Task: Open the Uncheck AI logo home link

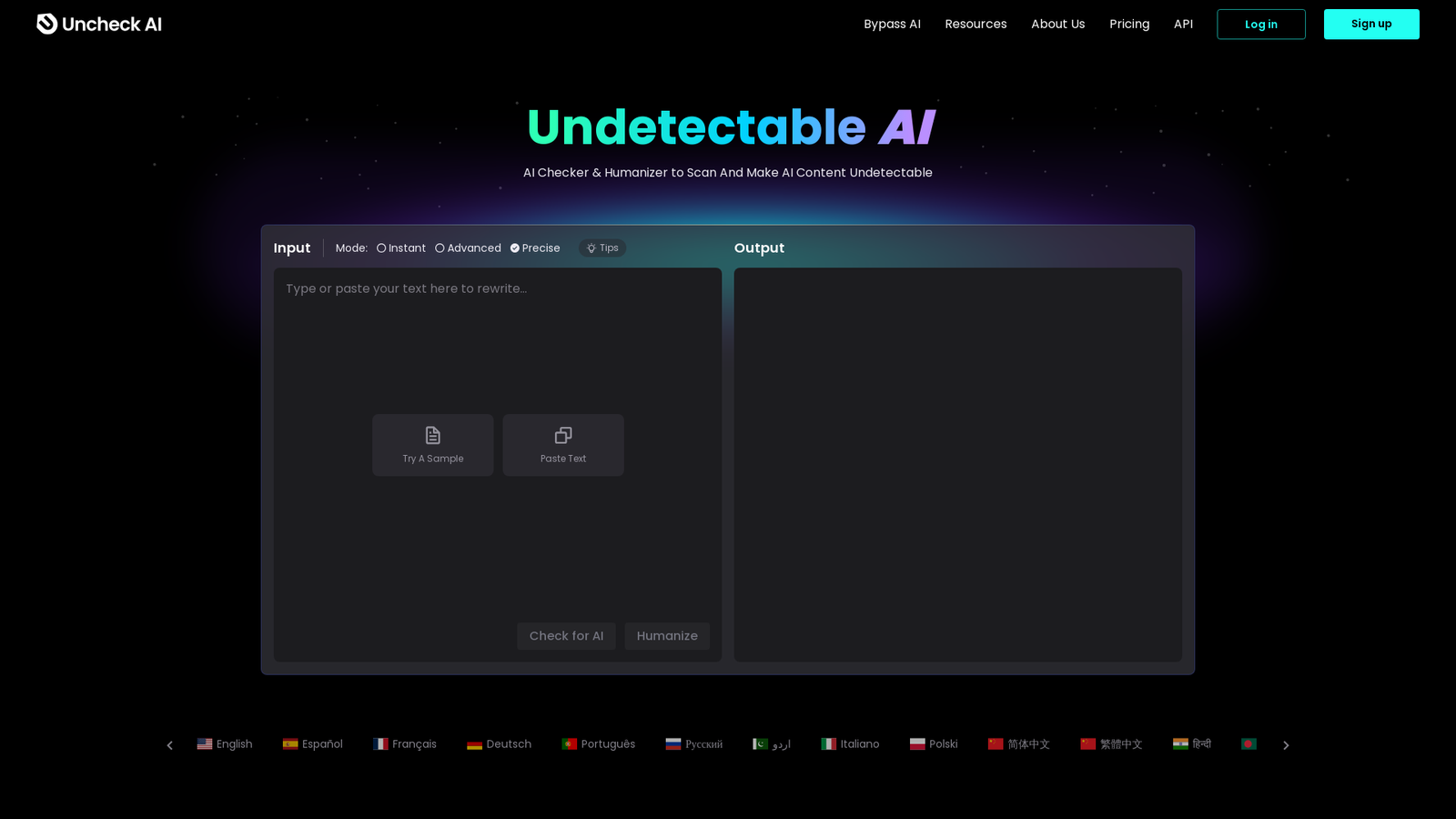Action: [99, 24]
